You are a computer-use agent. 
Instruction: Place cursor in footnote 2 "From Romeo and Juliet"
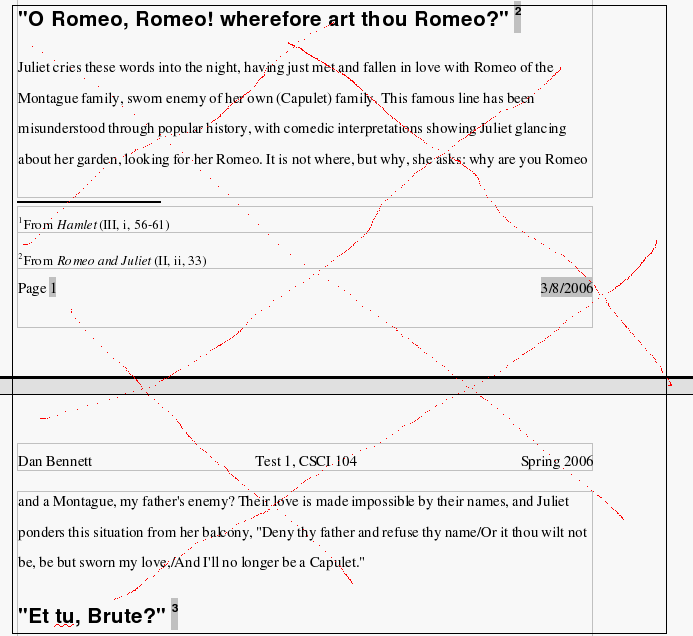[113, 261]
